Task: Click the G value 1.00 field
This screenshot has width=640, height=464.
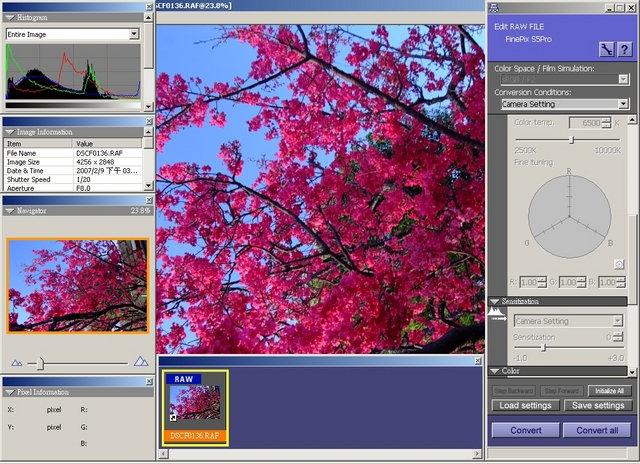Action: 568,282
